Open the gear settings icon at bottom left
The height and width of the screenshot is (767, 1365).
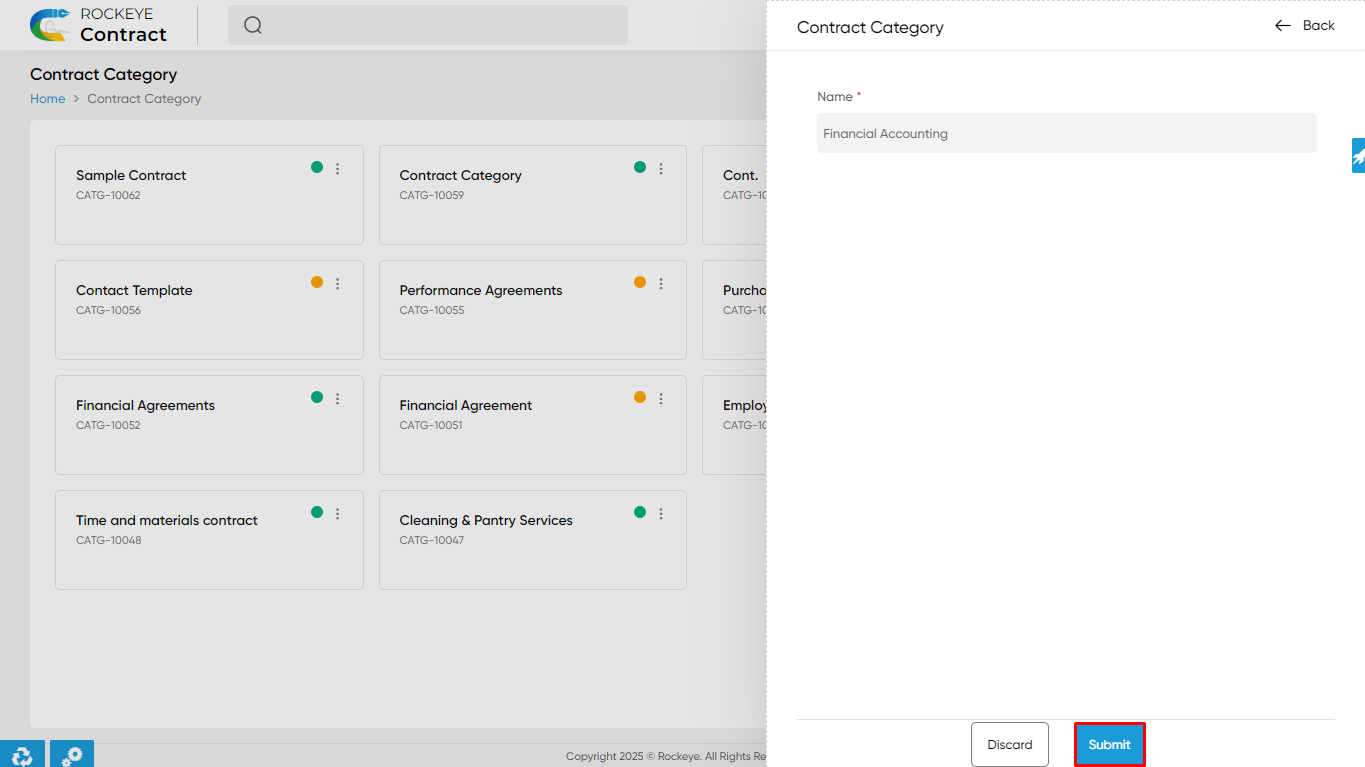(72, 755)
